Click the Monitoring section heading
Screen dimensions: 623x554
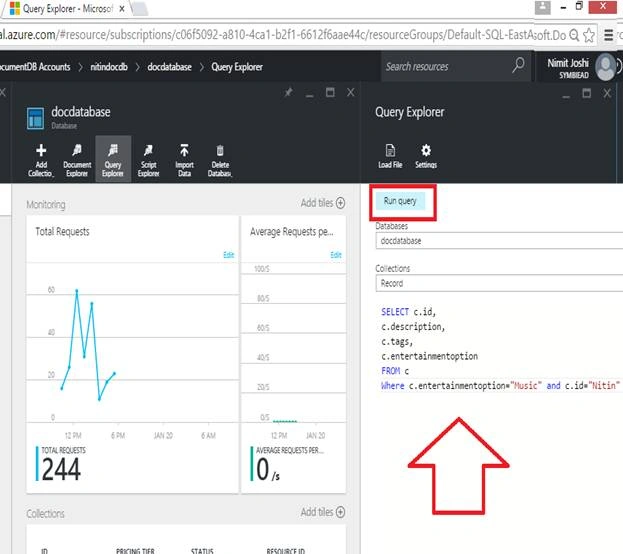point(46,205)
